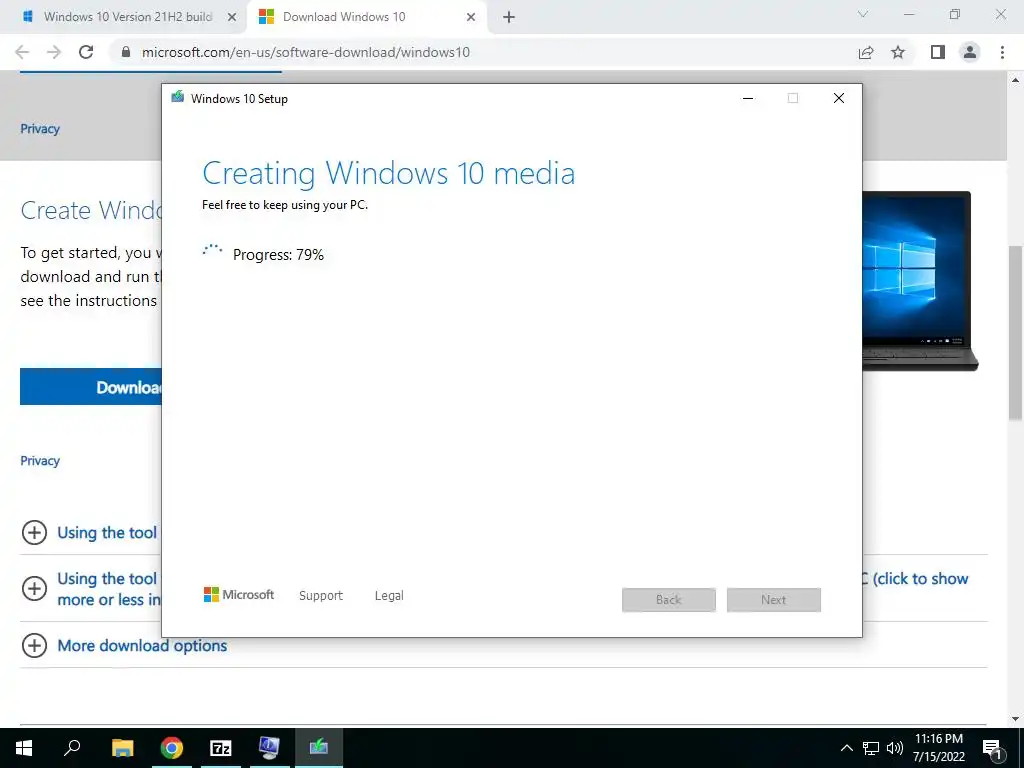Open a new Chrome tab
The image size is (1024, 768).
509,17
